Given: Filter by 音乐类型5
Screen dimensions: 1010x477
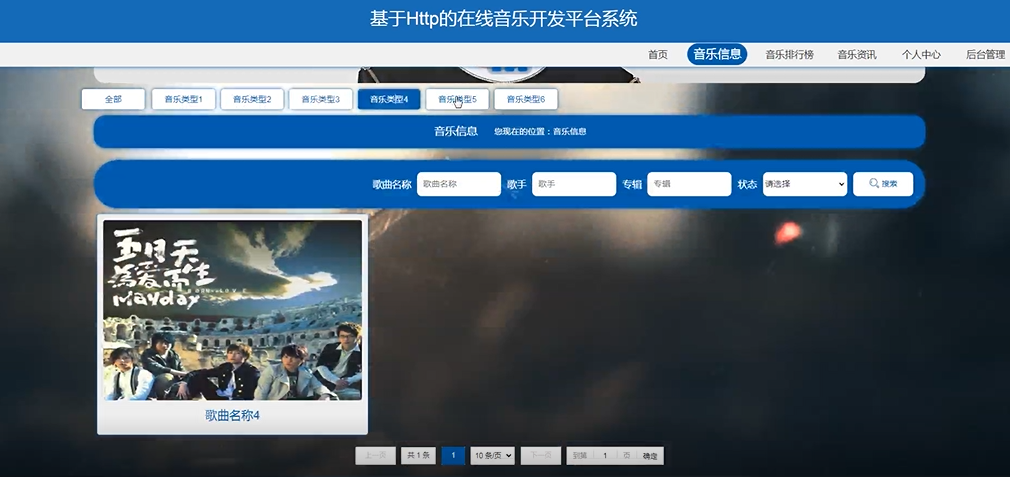Looking at the screenshot, I should click(x=457, y=99).
